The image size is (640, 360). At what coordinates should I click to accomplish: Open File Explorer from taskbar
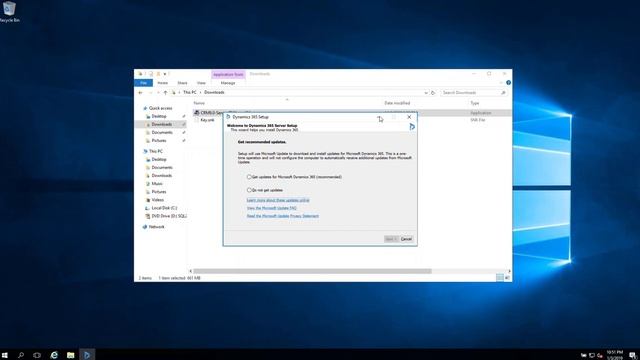pyautogui.click(x=71, y=355)
